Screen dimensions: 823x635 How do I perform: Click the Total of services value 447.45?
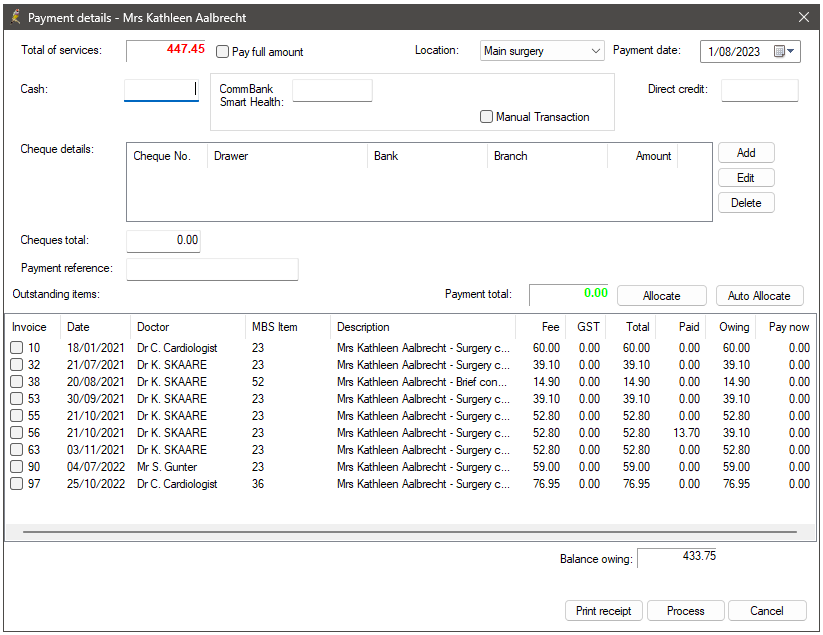[x=165, y=50]
